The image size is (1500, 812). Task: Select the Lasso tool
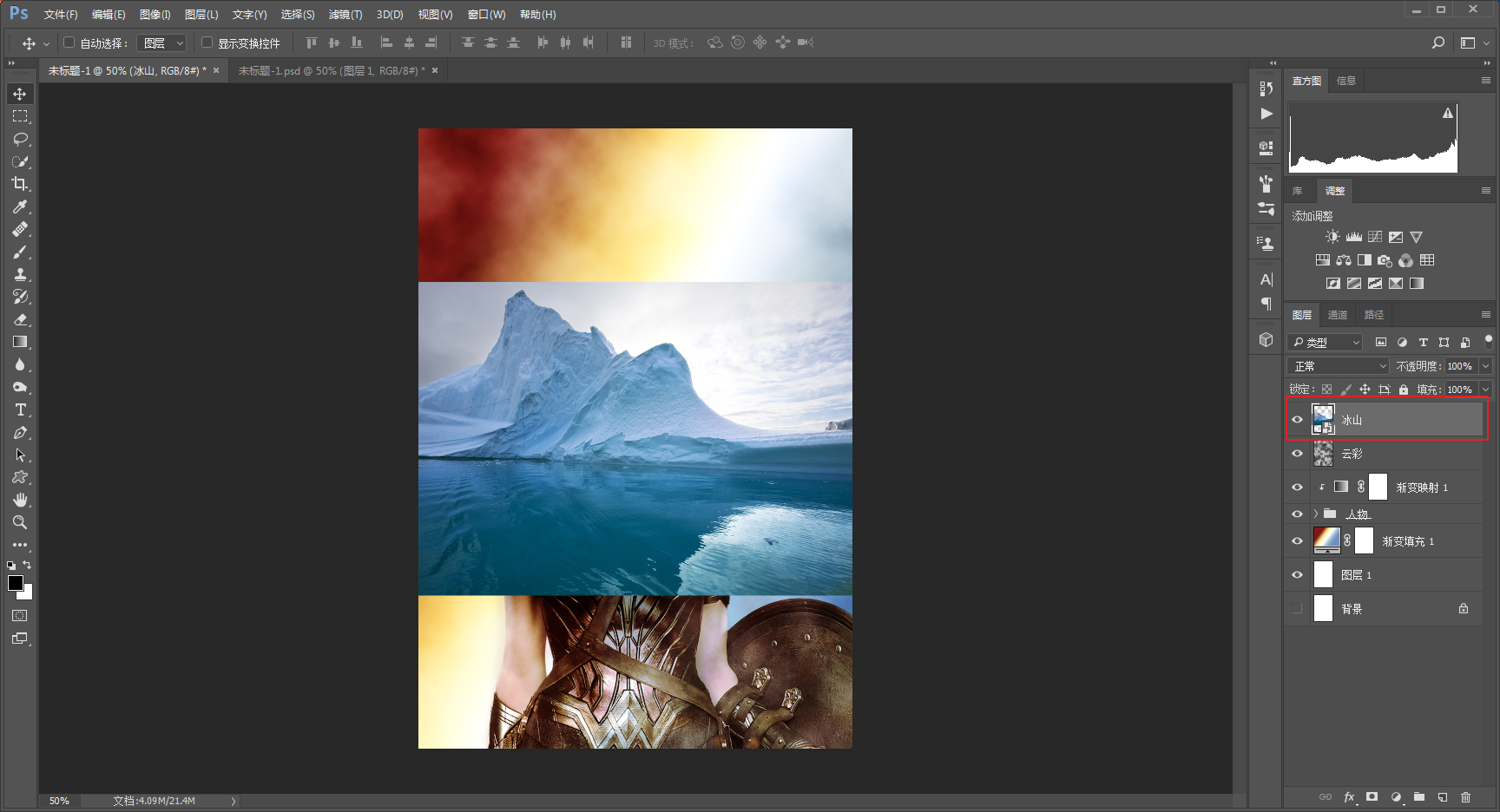[20, 139]
